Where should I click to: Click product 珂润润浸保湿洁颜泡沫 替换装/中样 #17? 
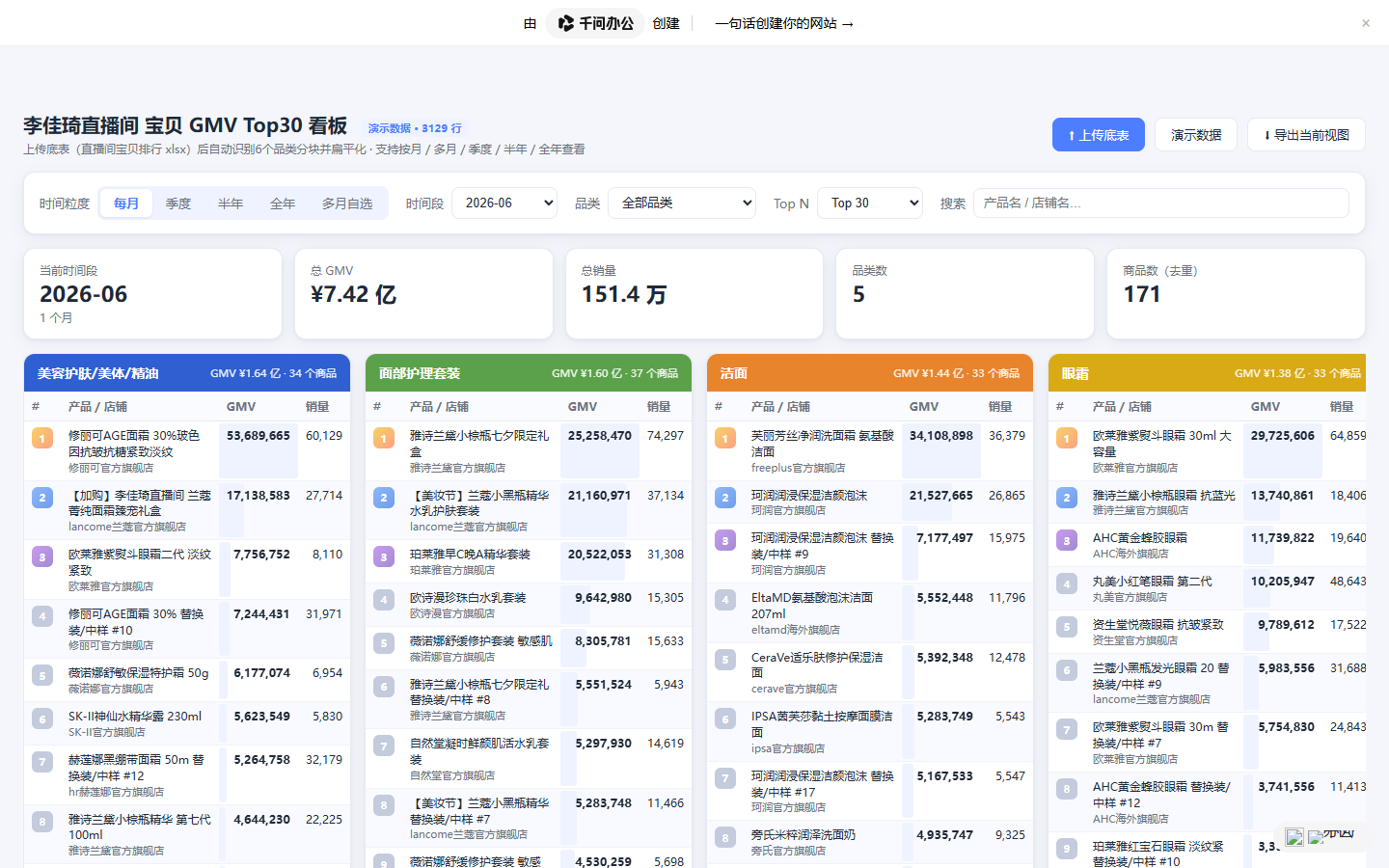pyautogui.click(x=823, y=784)
